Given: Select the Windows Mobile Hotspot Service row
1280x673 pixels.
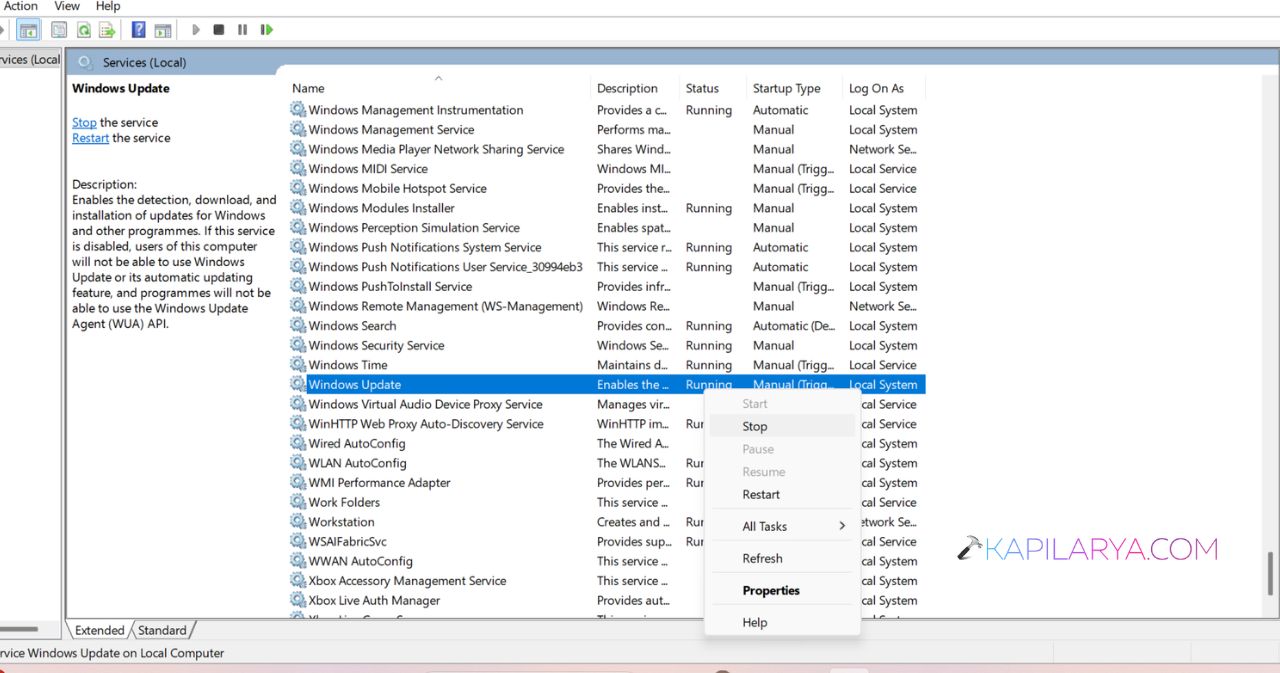Looking at the screenshot, I should (606, 188).
